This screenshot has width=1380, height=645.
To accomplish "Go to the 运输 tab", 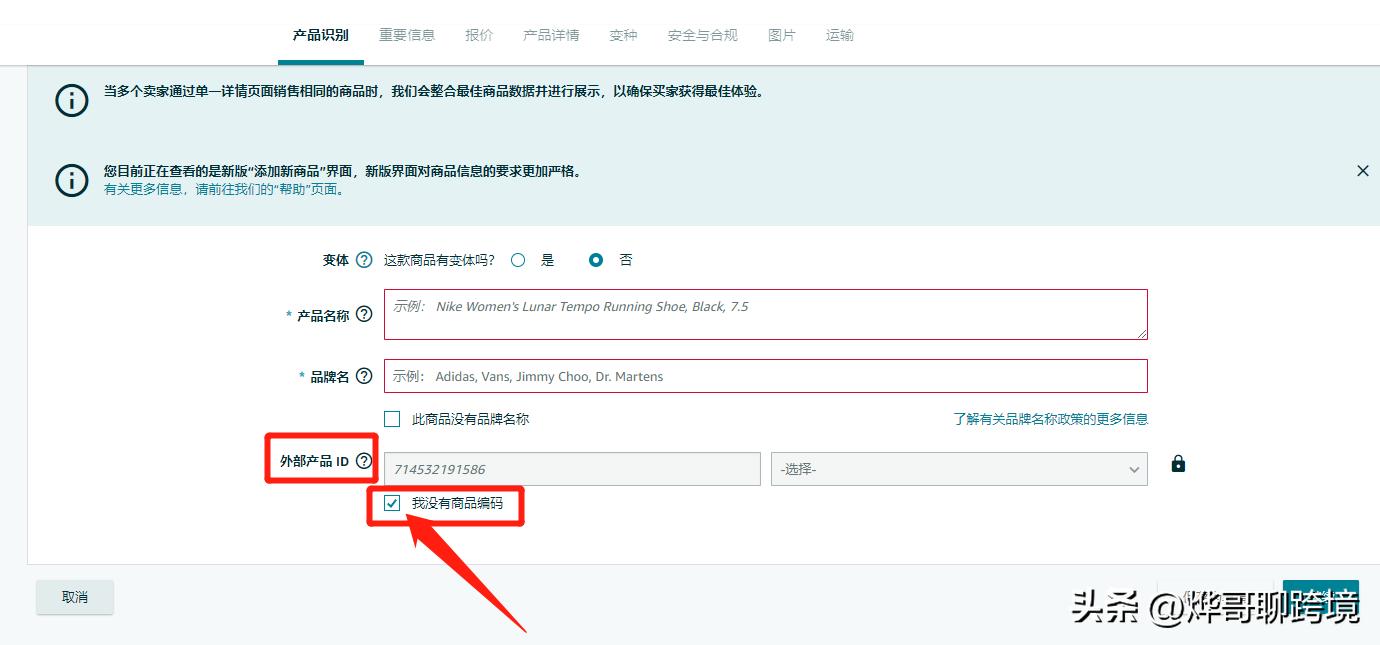I will [839, 34].
